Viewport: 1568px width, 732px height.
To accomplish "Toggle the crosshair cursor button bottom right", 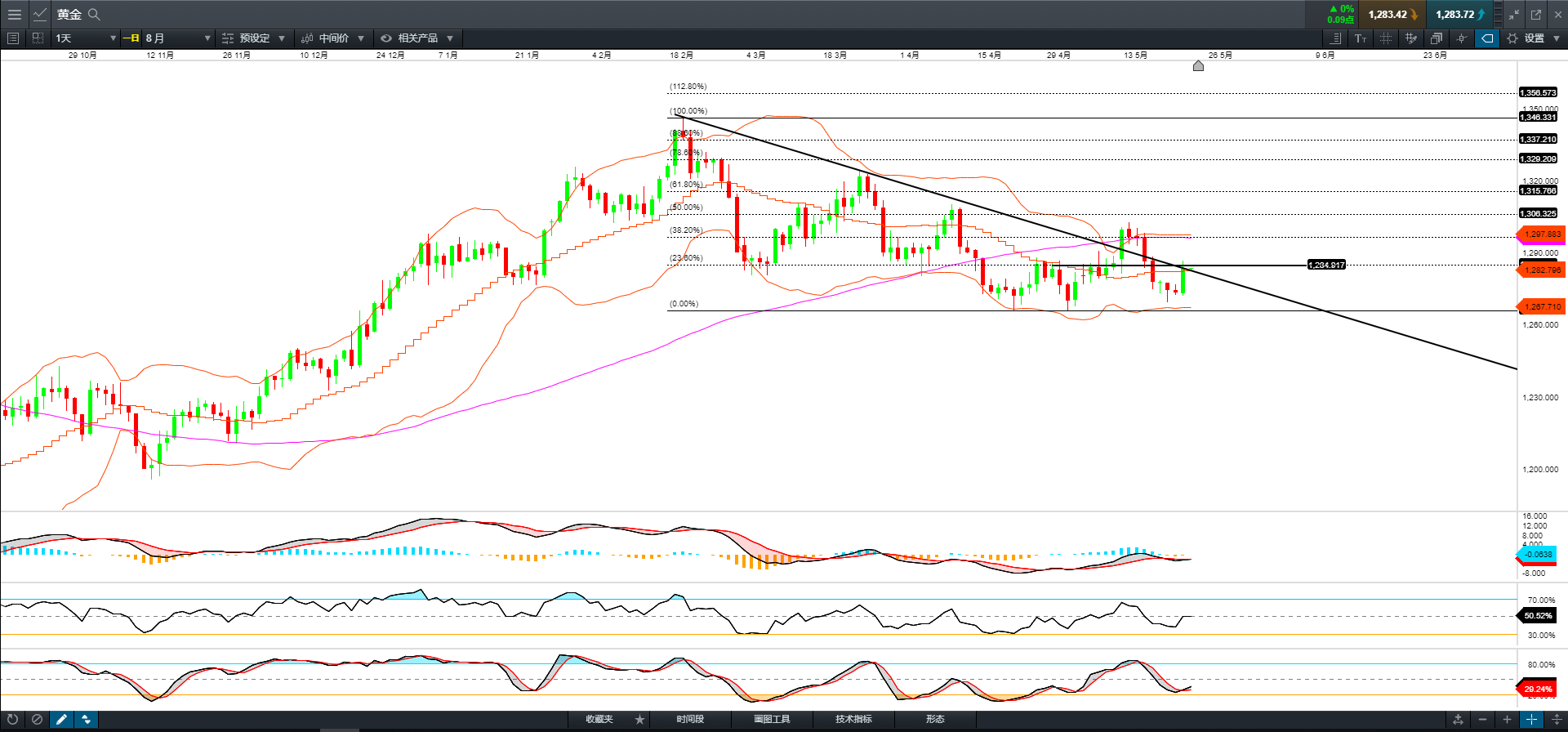I will point(1531,720).
